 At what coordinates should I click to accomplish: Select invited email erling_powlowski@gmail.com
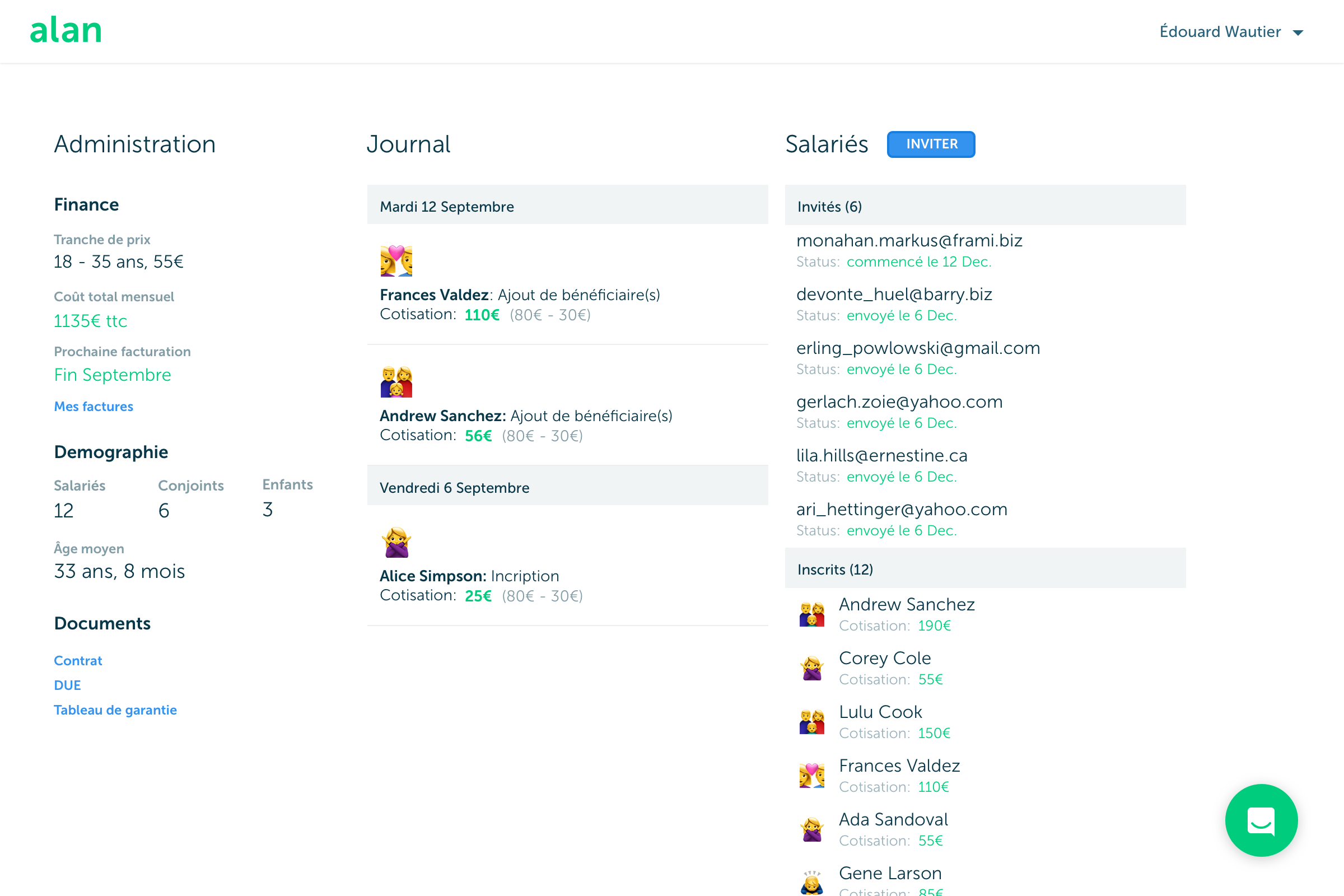pyautogui.click(x=918, y=348)
